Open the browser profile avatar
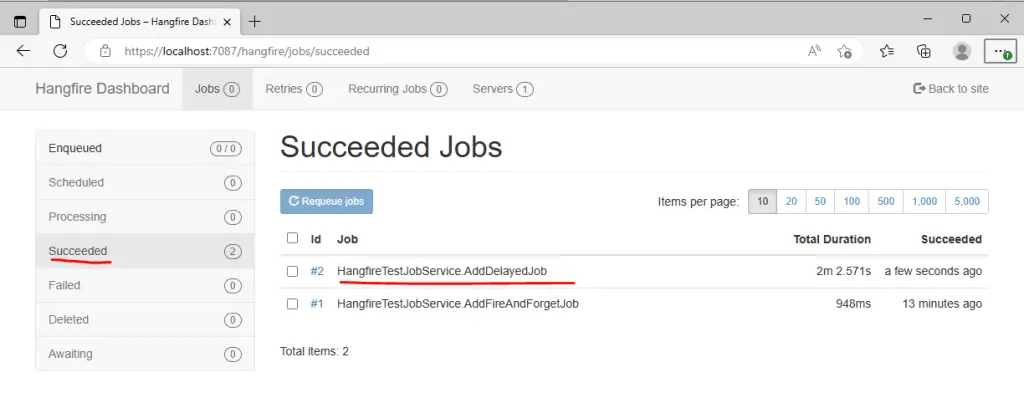This screenshot has width=1024, height=403. click(961, 51)
